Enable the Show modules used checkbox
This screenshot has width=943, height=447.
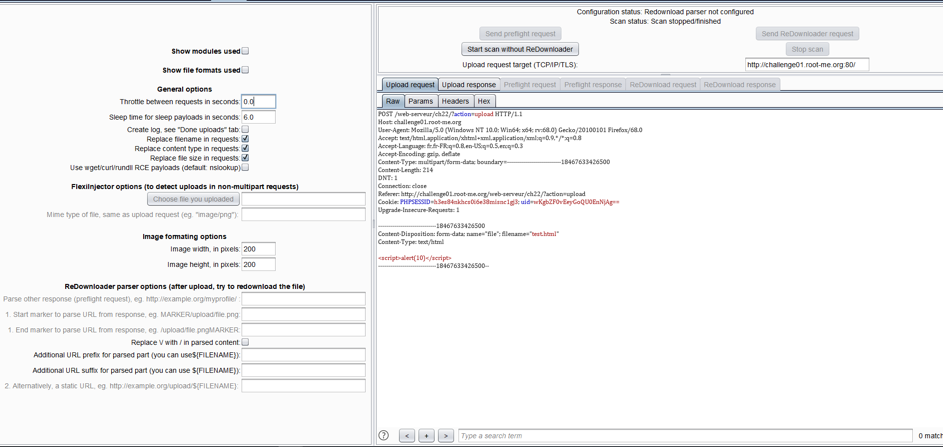(x=245, y=51)
